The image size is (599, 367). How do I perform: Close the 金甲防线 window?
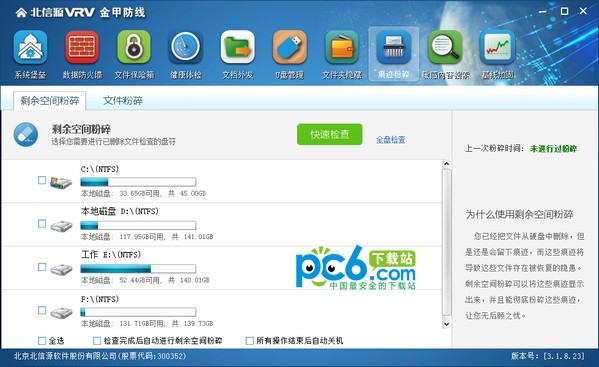583,11
